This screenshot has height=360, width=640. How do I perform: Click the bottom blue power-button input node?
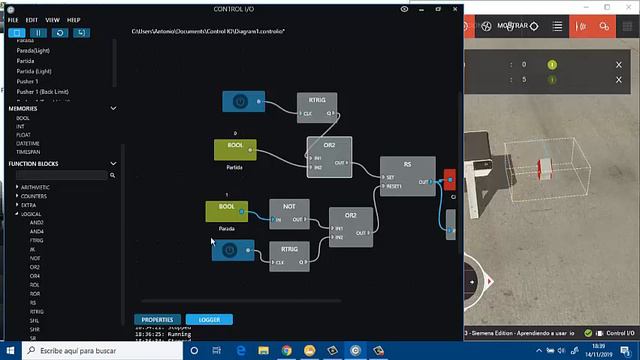(x=233, y=250)
